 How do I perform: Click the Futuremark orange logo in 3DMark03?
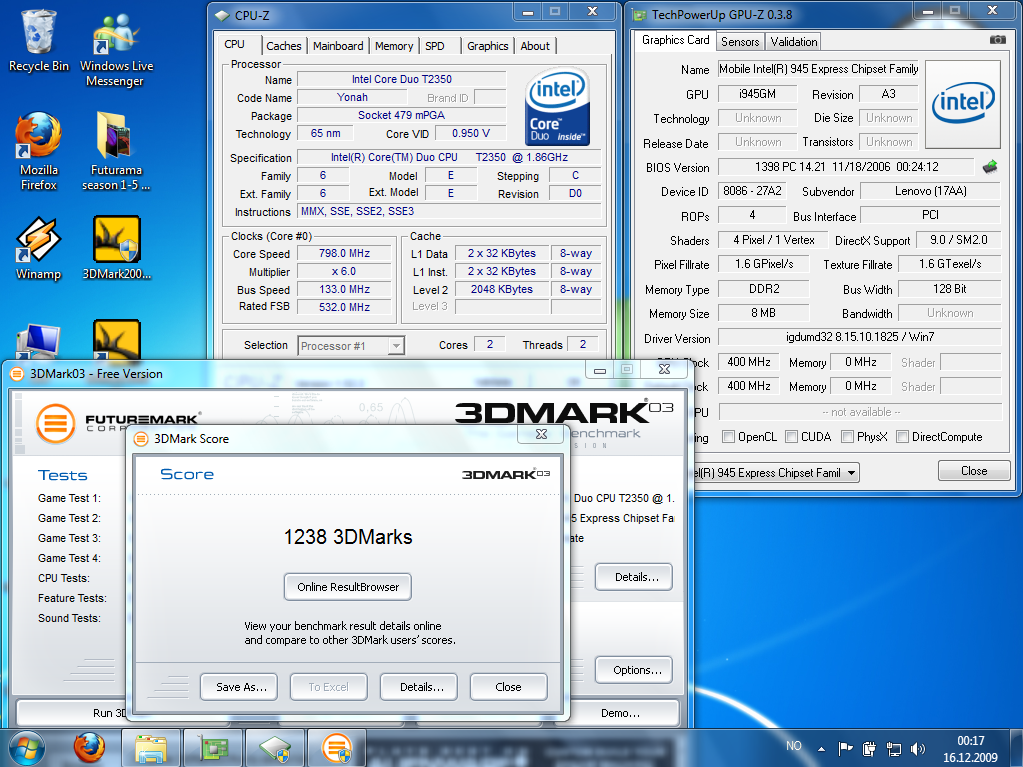[55, 423]
